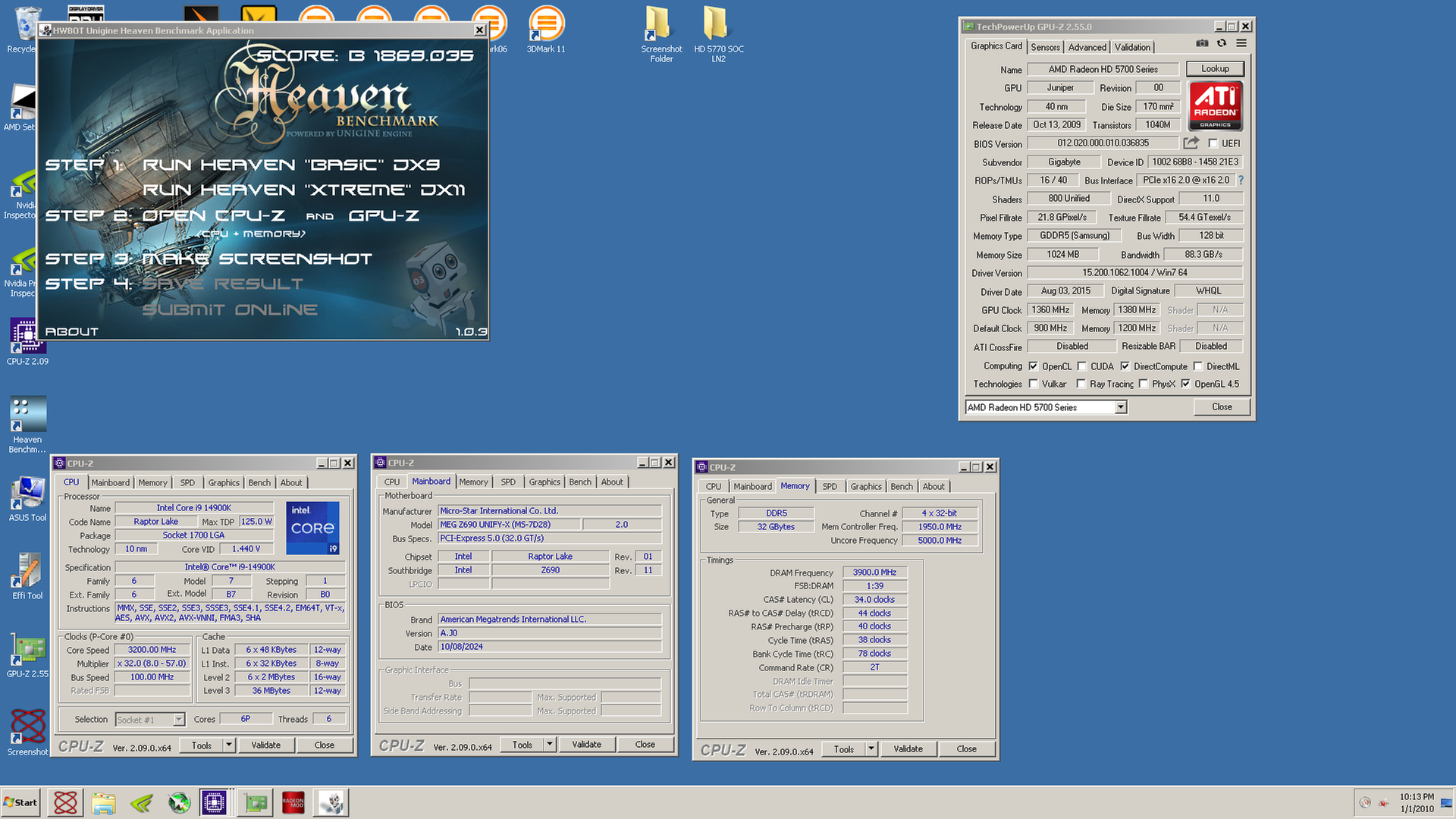
Task: Open the HD 5770 SOC LN2 folder
Action: coord(718,34)
